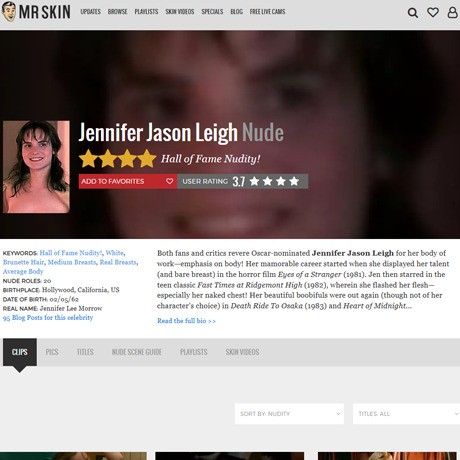Expand the Sort By: Nudity dropdown
Screen dimensions: 460x460
click(289, 414)
